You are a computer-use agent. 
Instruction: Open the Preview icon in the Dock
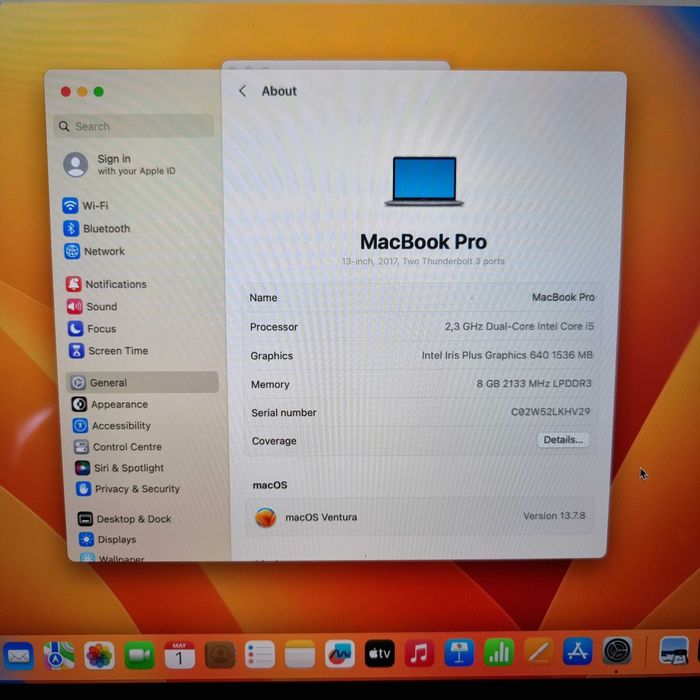[674, 650]
